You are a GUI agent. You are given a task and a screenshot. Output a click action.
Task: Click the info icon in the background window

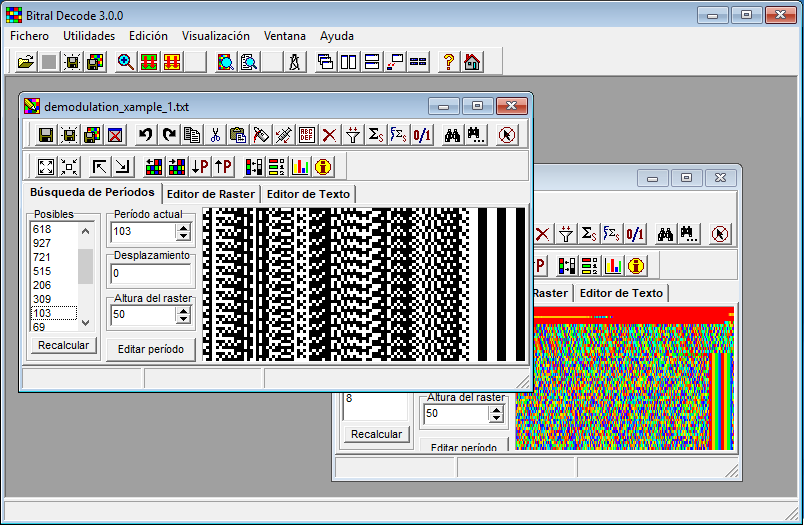(636, 266)
